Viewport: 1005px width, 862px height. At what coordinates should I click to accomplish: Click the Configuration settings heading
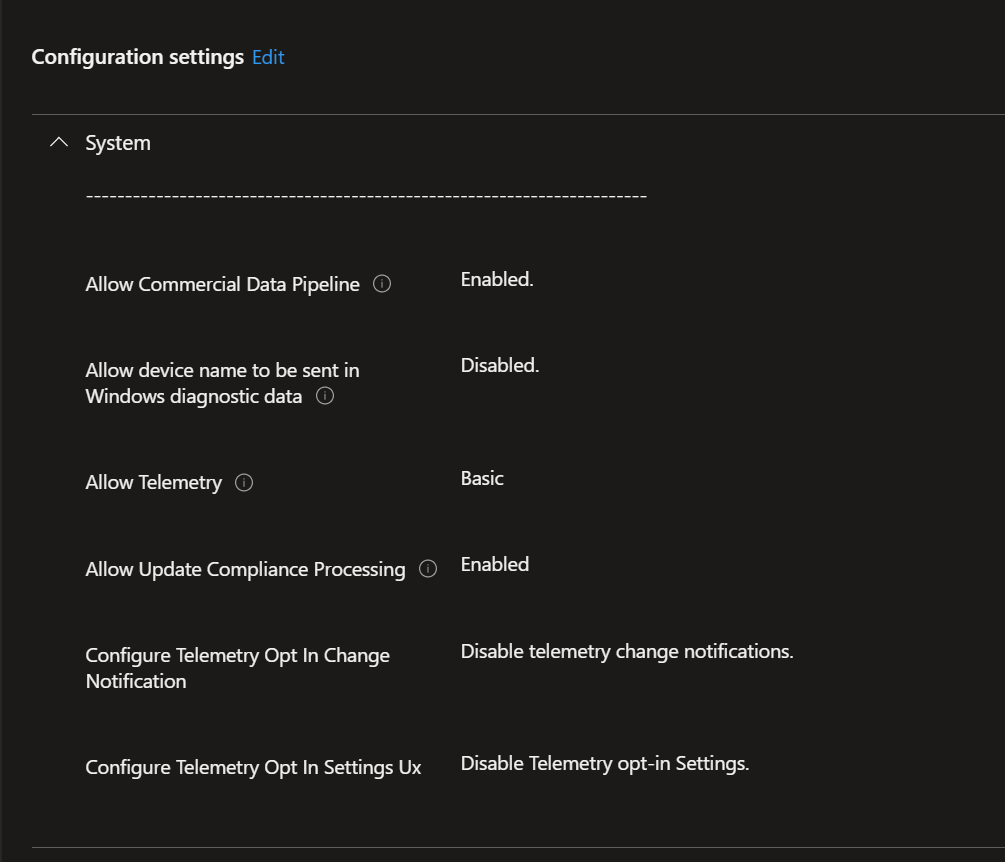pyautogui.click(x=137, y=57)
